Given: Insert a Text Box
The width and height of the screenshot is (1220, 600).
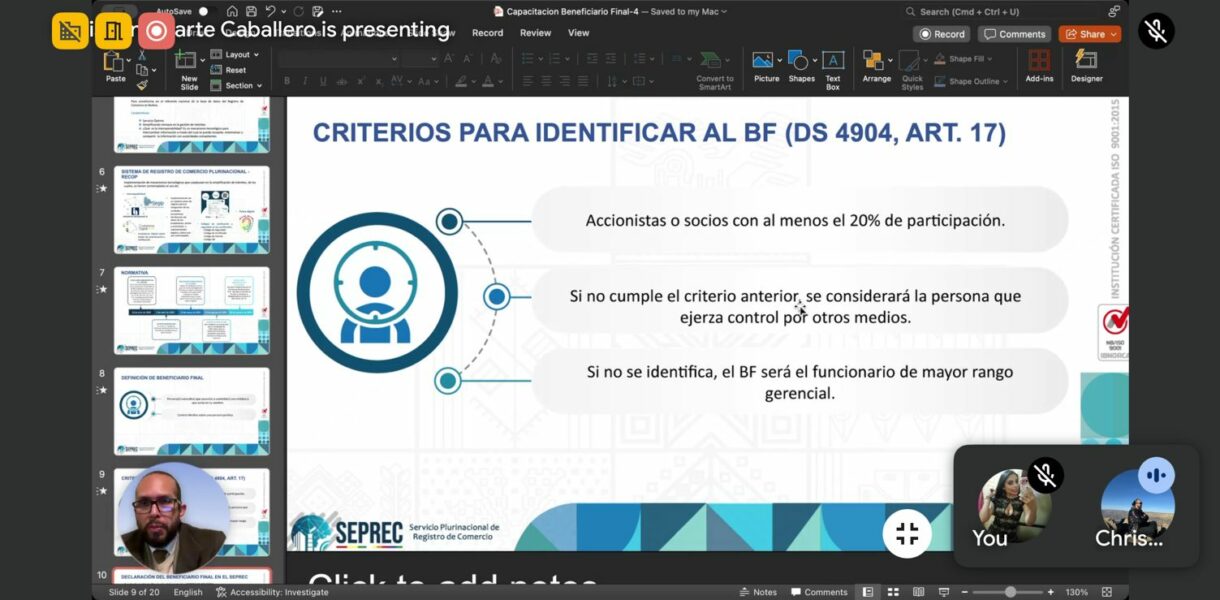Looking at the screenshot, I should (x=833, y=68).
